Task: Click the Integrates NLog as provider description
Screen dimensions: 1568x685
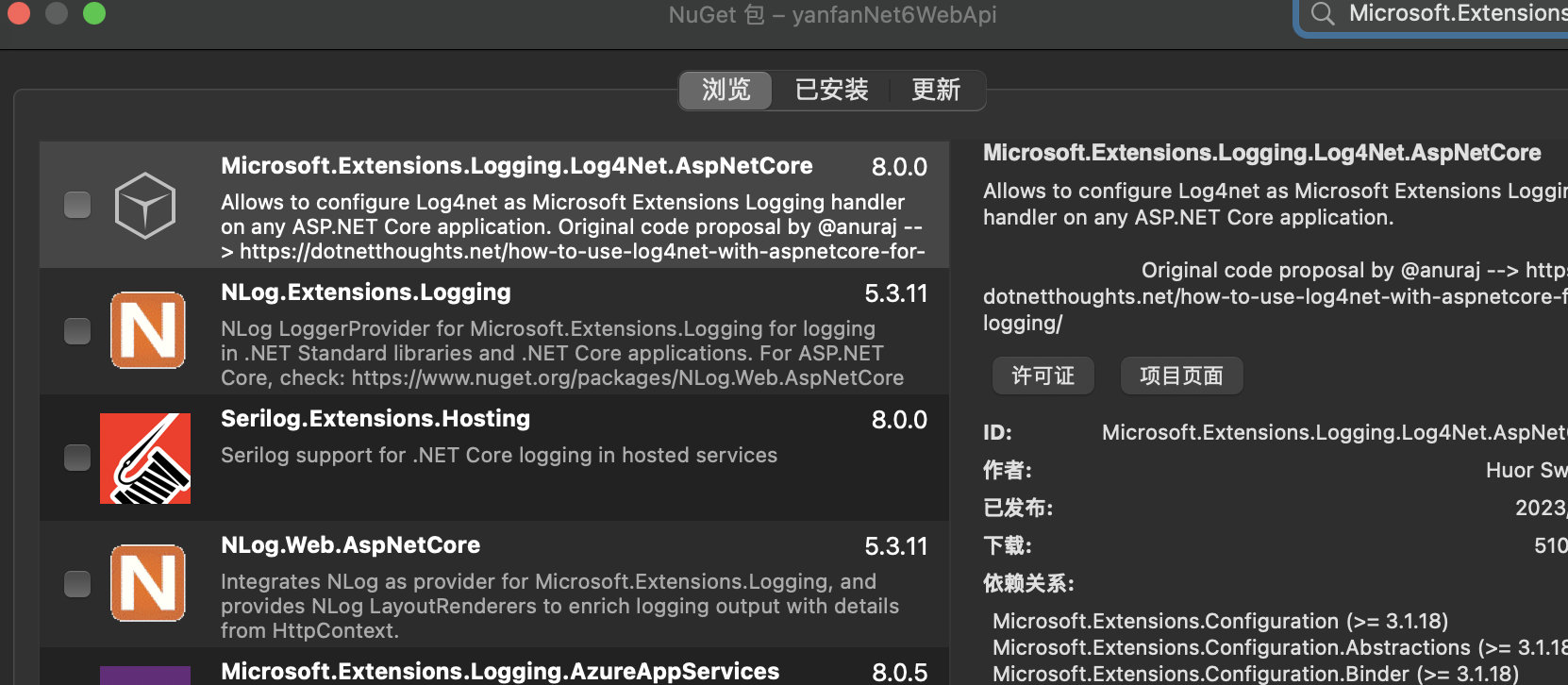Action: [560, 607]
